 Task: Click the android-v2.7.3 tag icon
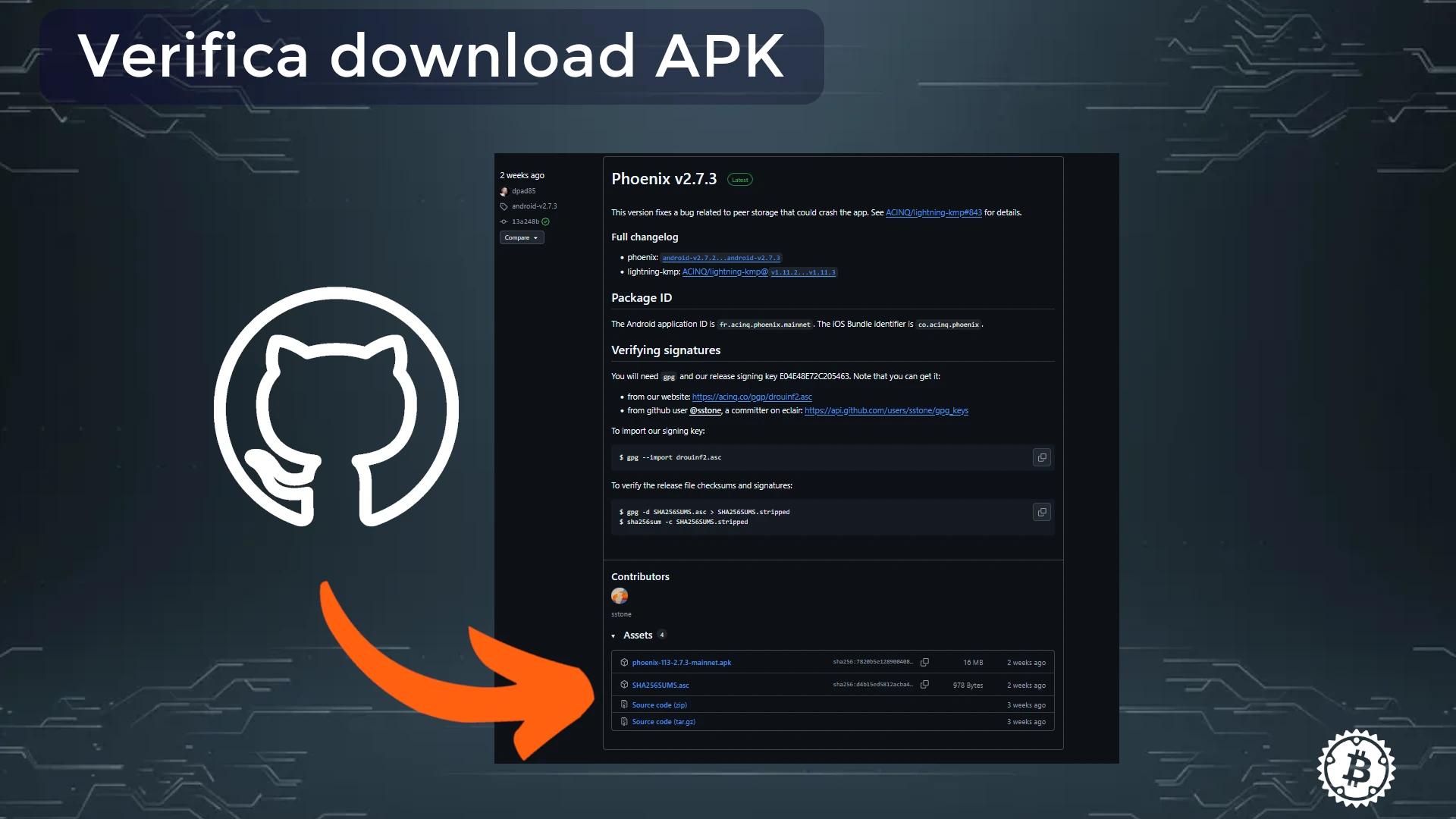[504, 206]
